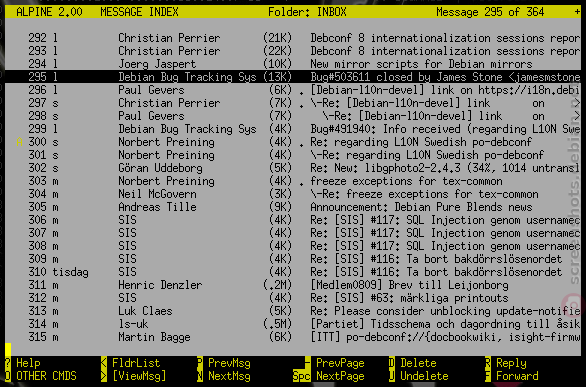Open message 300 marked with A flag
The height and width of the screenshot is (387, 586).
293,142
